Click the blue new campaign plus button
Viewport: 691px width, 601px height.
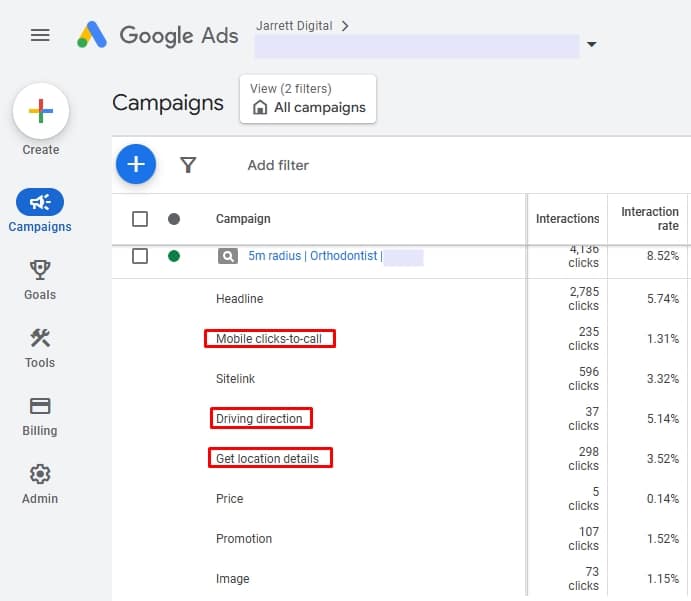pos(136,164)
